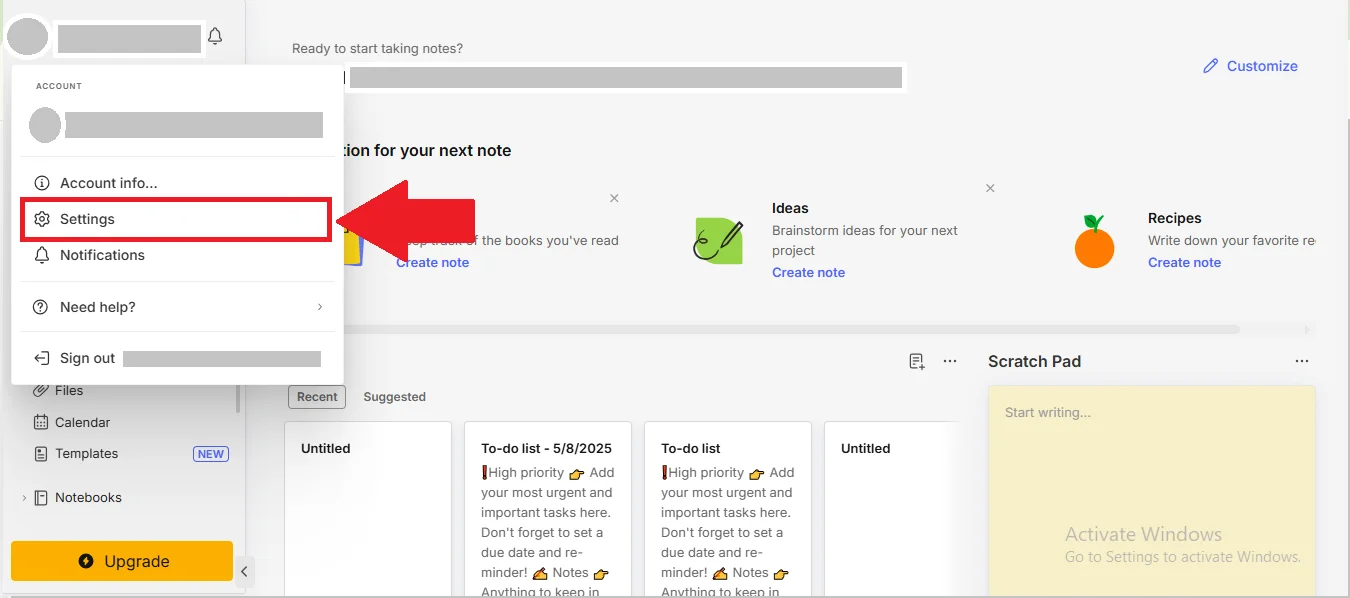Click the NEW badge next to Templates
1350x598 pixels.
tap(210, 454)
